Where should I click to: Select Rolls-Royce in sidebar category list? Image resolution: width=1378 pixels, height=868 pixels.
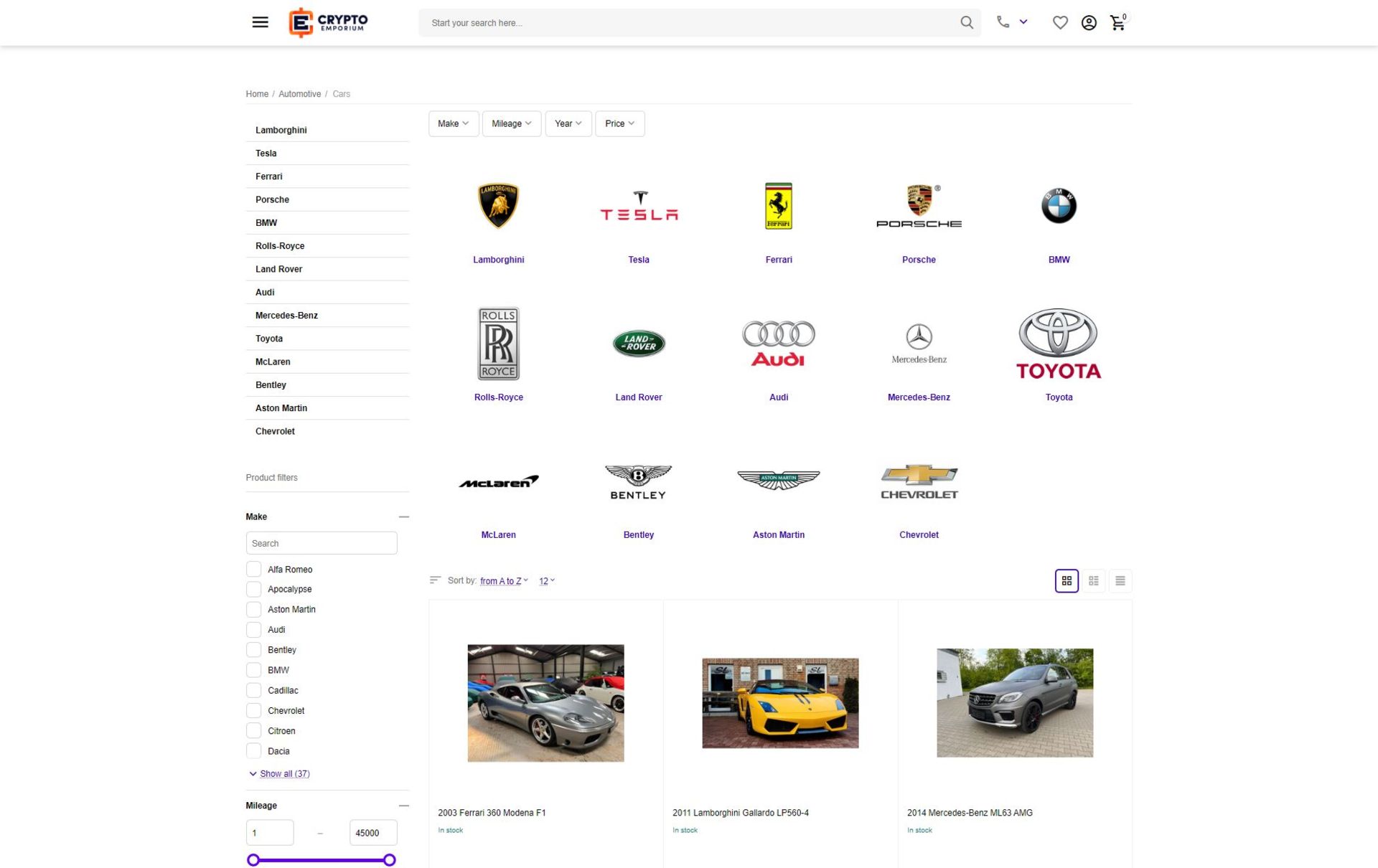[x=327, y=245]
